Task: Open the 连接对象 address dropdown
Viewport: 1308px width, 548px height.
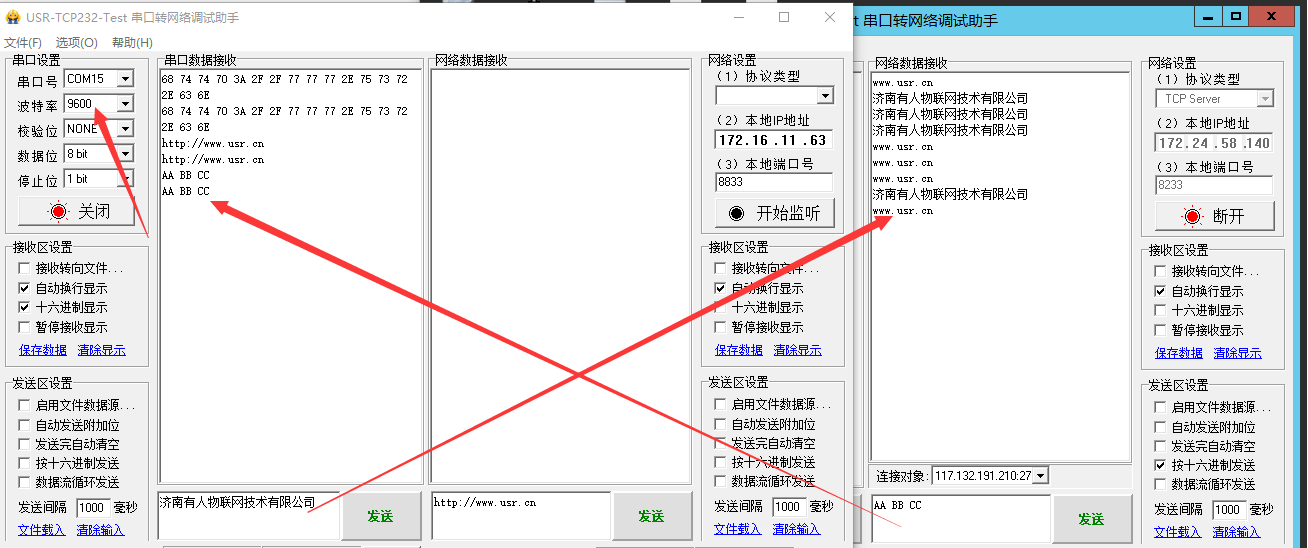Action: click(1040, 476)
